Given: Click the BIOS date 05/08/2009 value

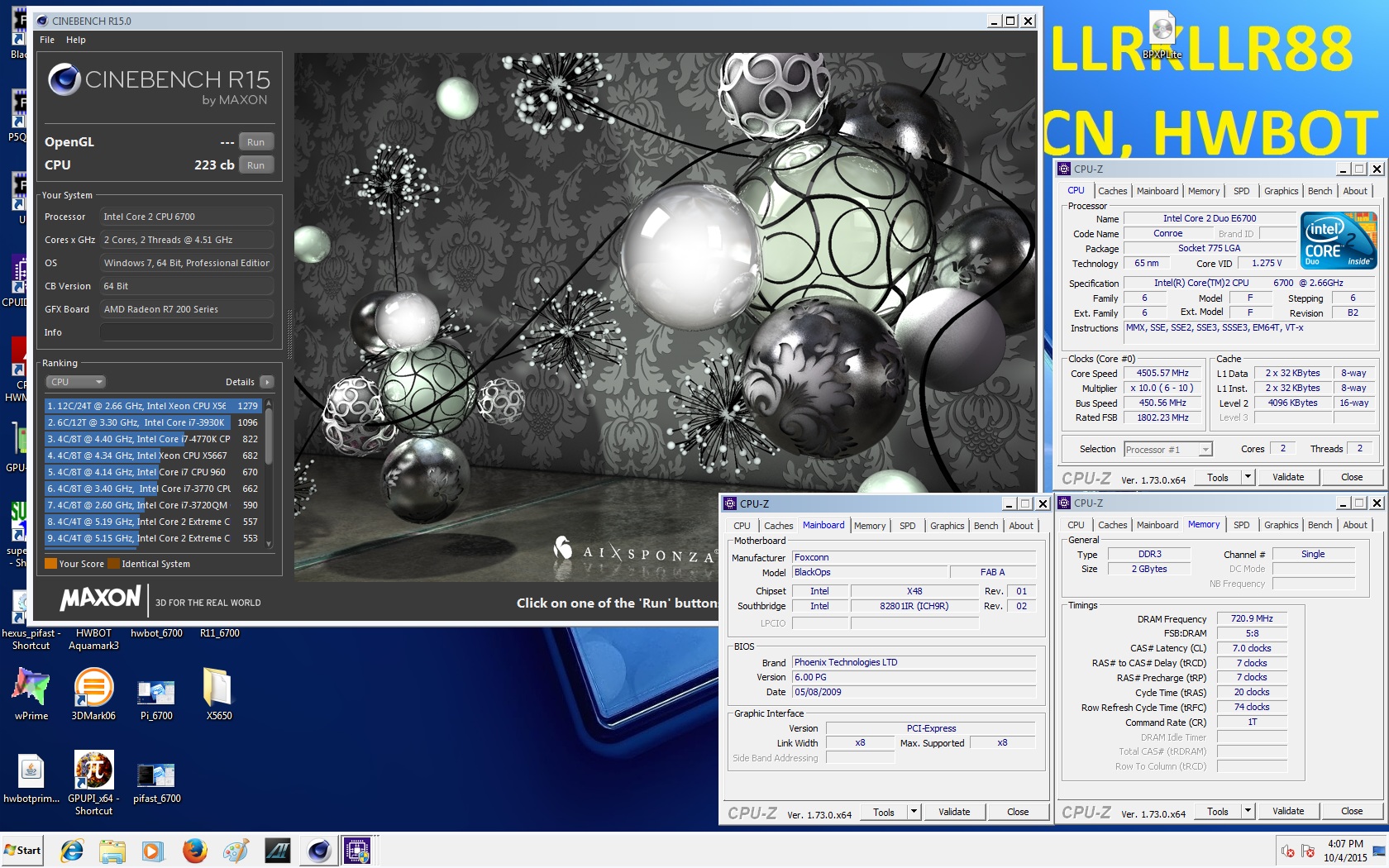Looking at the screenshot, I should 914,692.
